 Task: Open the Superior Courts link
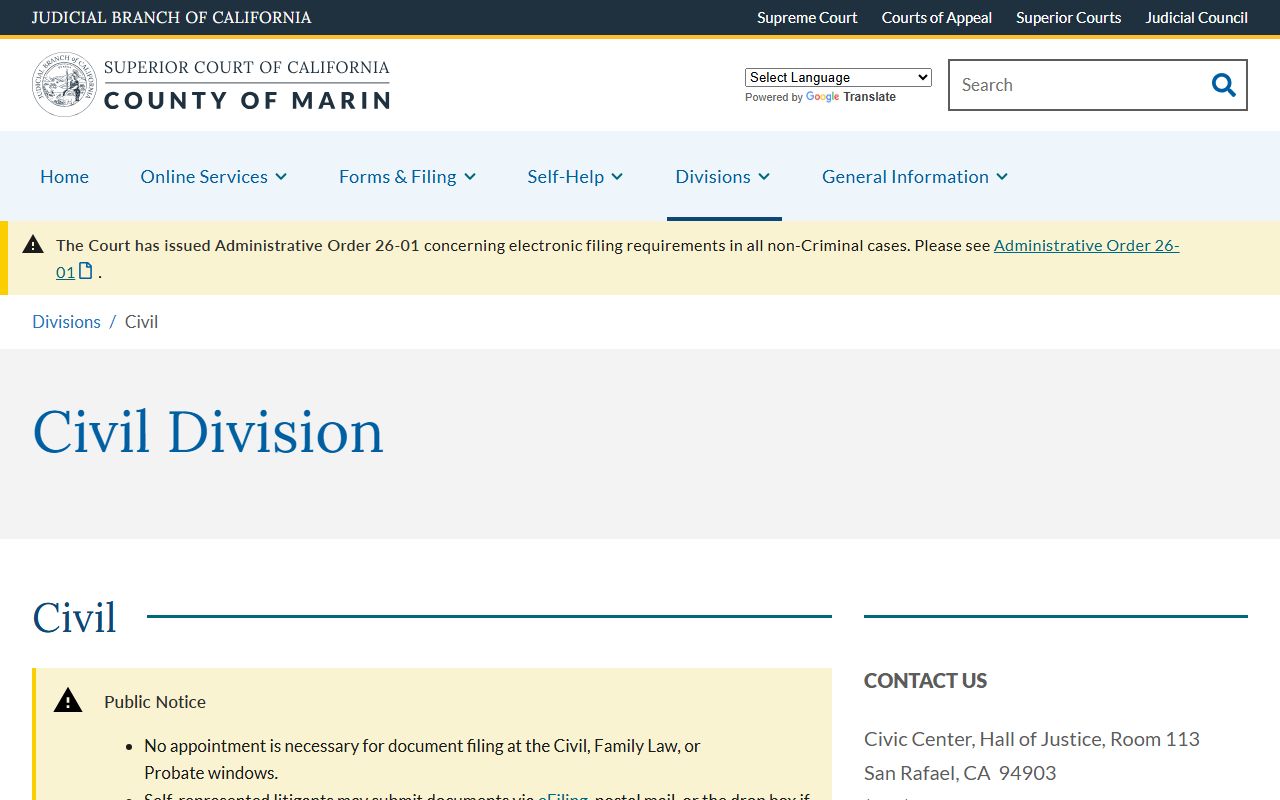pos(1068,17)
